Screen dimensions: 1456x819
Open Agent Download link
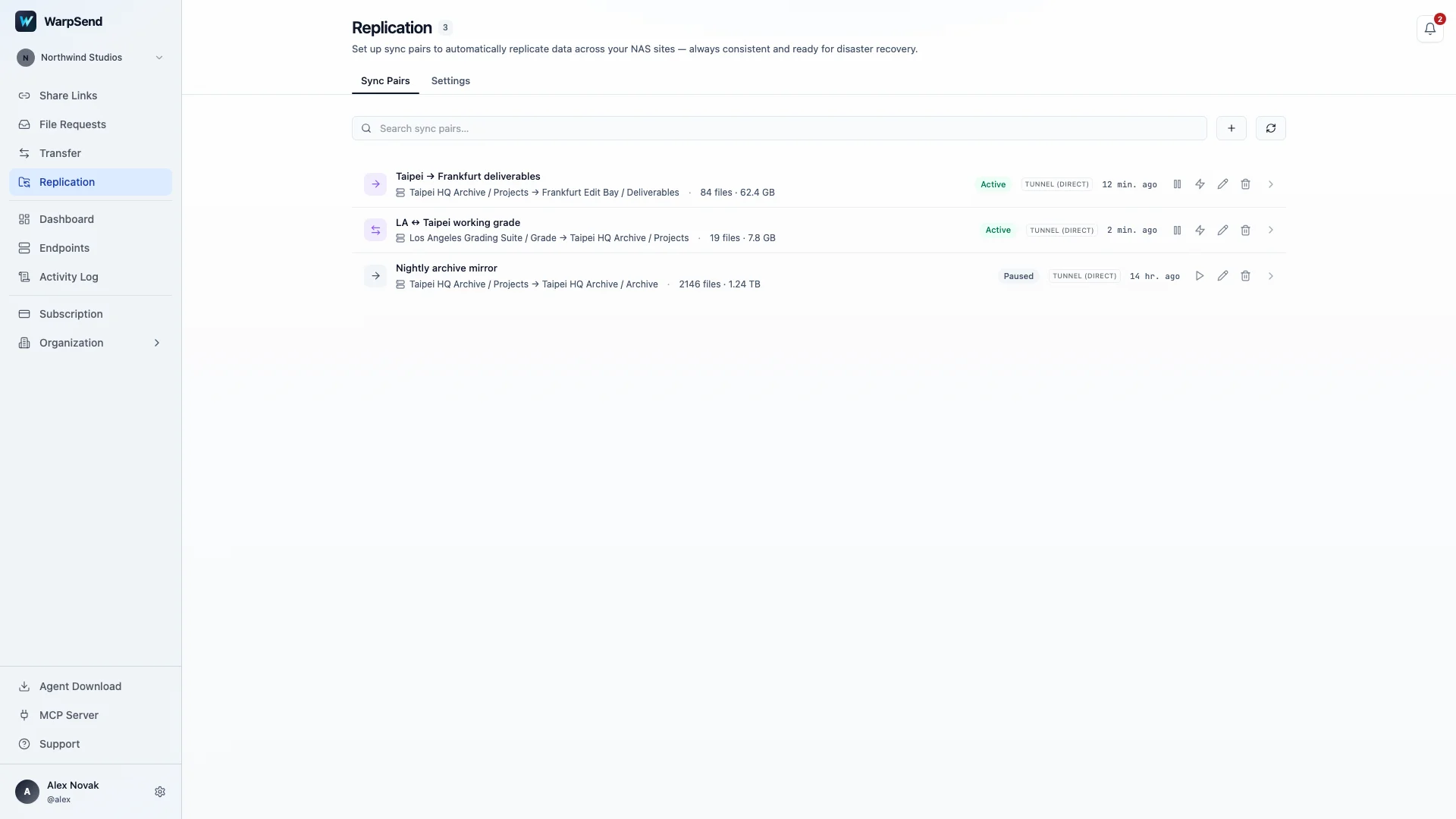[x=91, y=686]
